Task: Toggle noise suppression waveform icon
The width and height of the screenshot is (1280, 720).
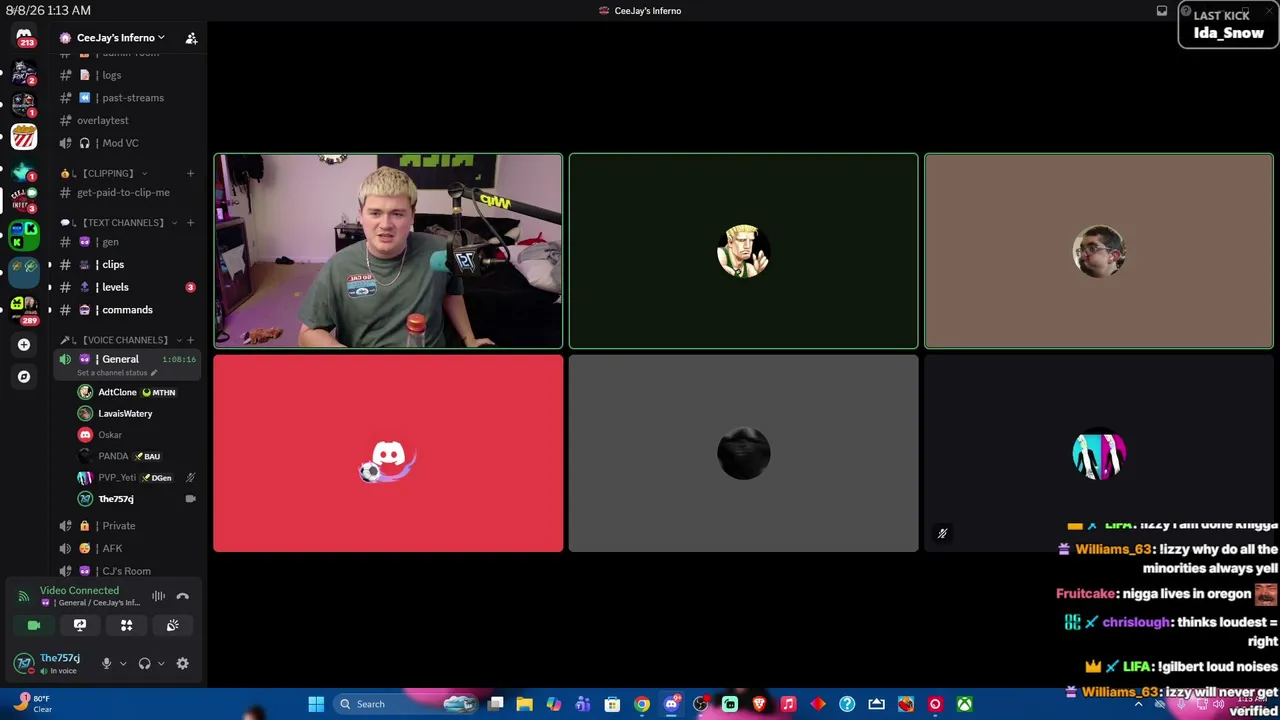Action: point(158,596)
